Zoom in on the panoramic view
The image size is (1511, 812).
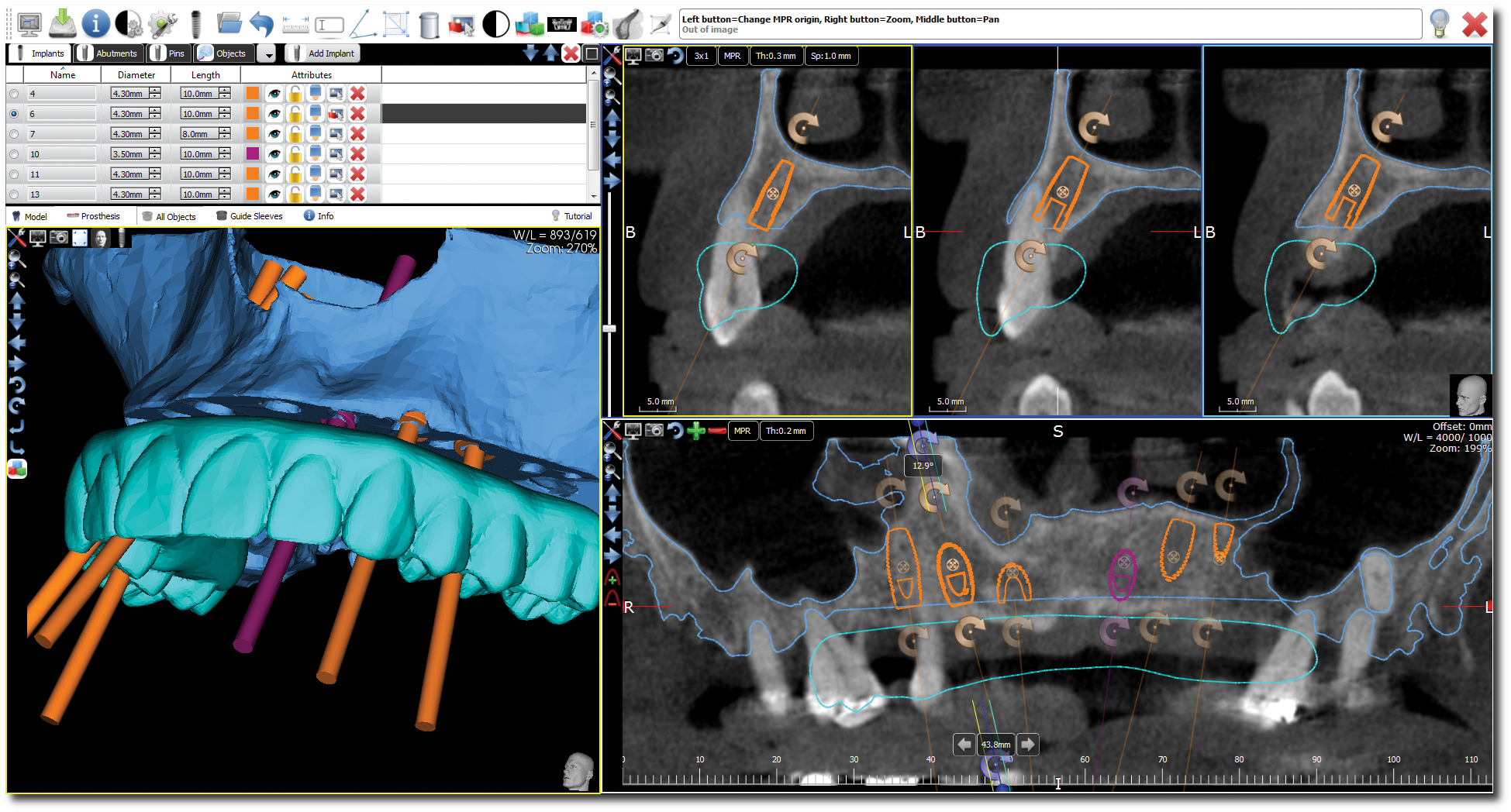[x=612, y=449]
